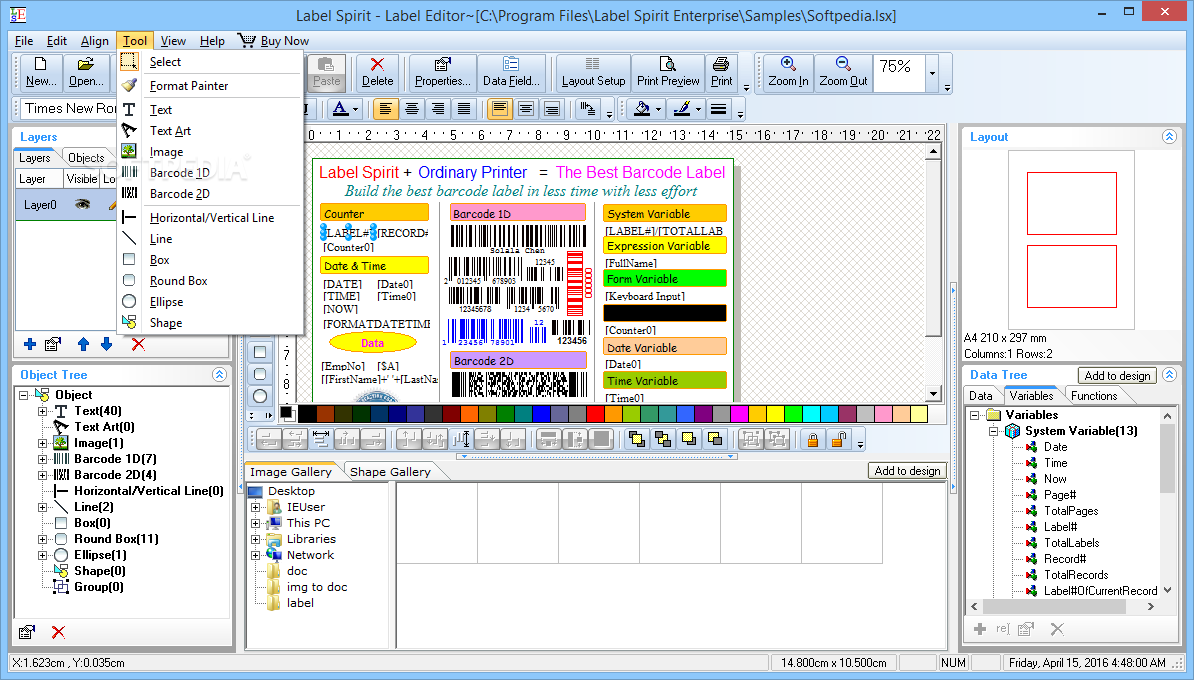The image size is (1194, 680).
Task: Move layer down with blue arrow
Action: (x=107, y=344)
